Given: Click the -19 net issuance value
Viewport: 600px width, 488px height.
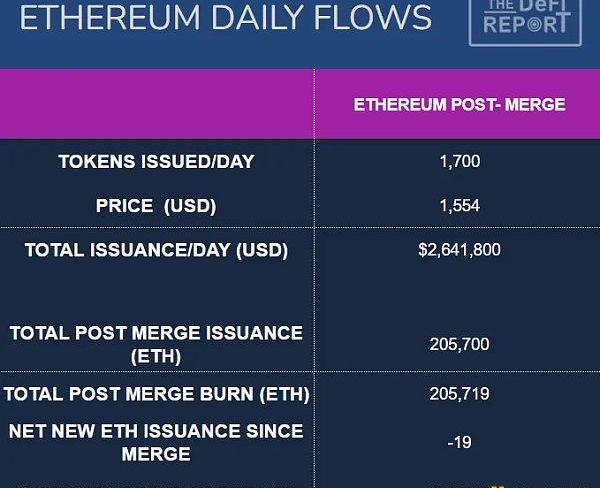Looking at the screenshot, I should [459, 442].
